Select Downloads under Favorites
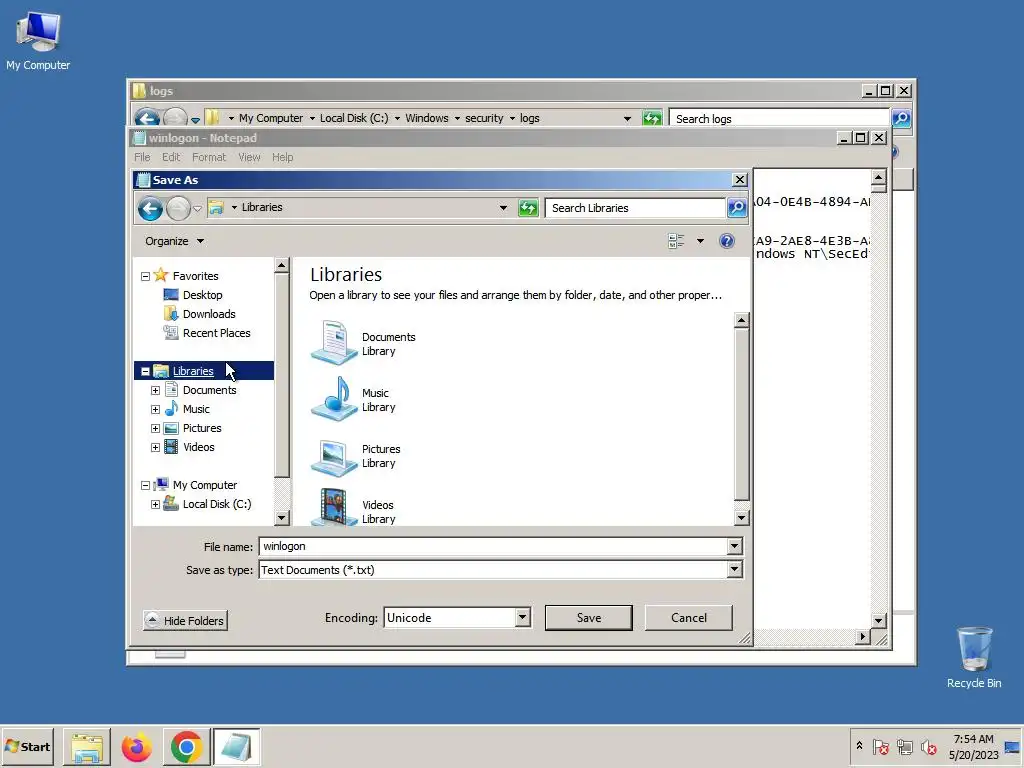 pyautogui.click(x=209, y=314)
